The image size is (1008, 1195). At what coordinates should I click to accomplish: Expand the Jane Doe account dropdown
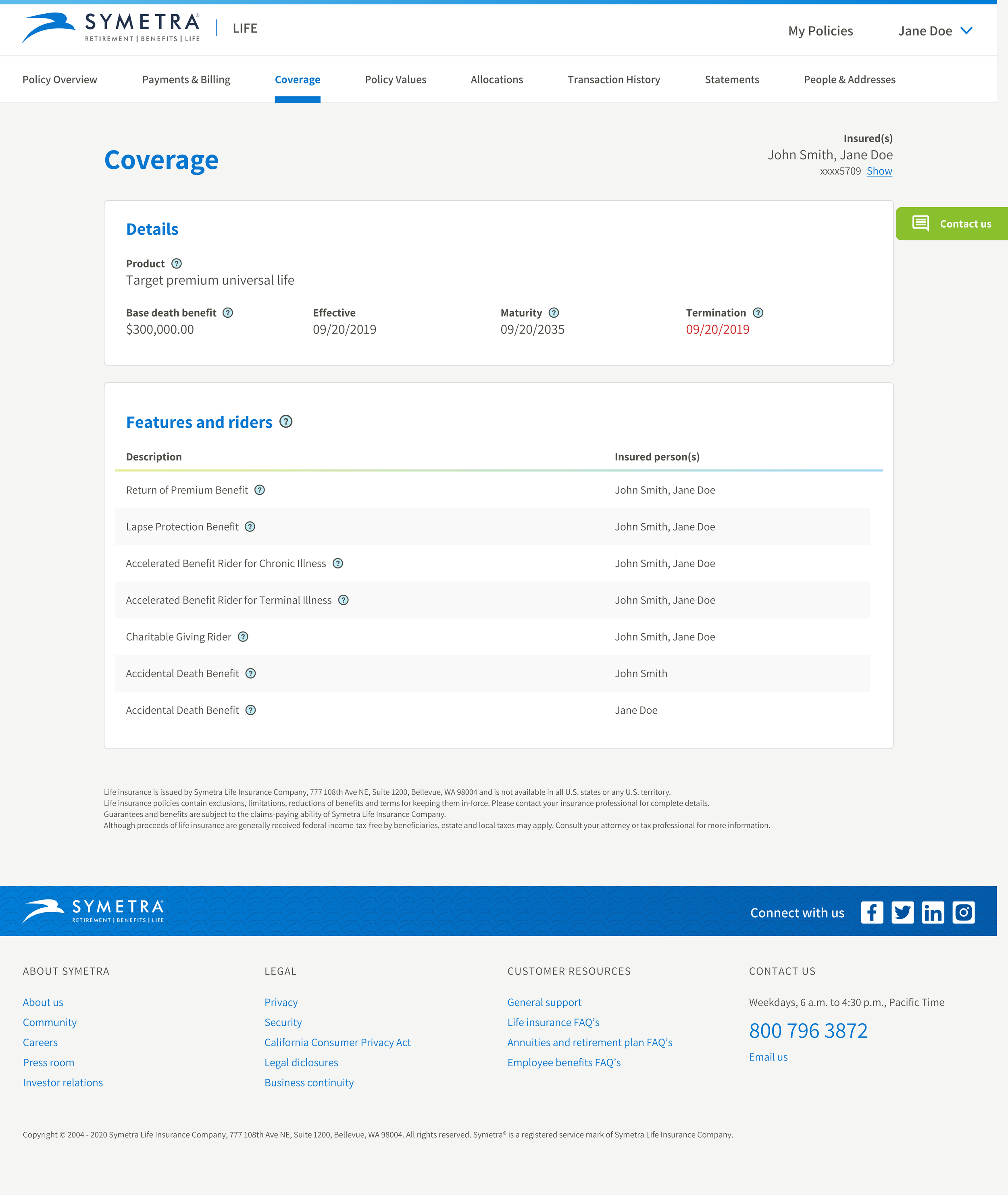[935, 31]
